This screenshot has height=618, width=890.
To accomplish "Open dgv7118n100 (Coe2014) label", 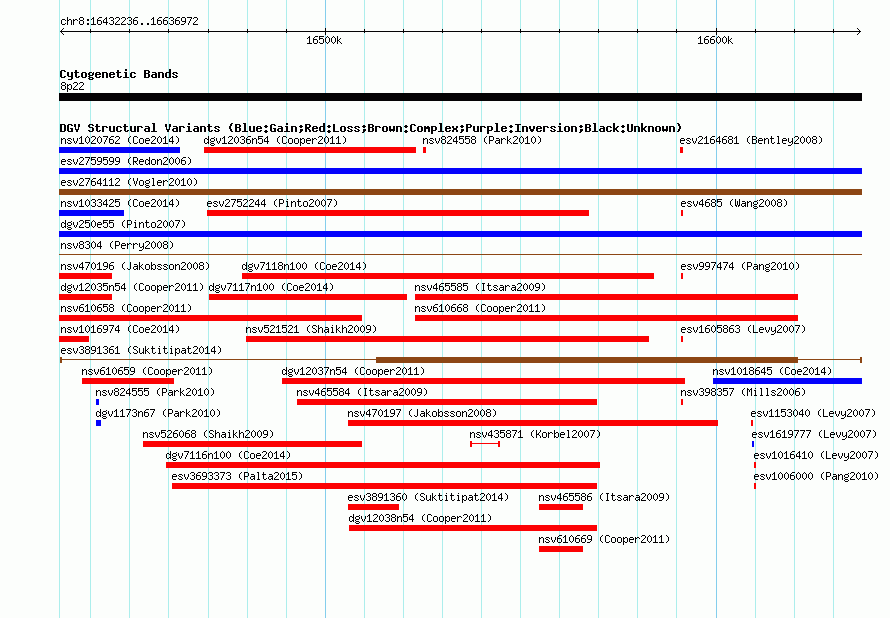I will (x=304, y=266).
